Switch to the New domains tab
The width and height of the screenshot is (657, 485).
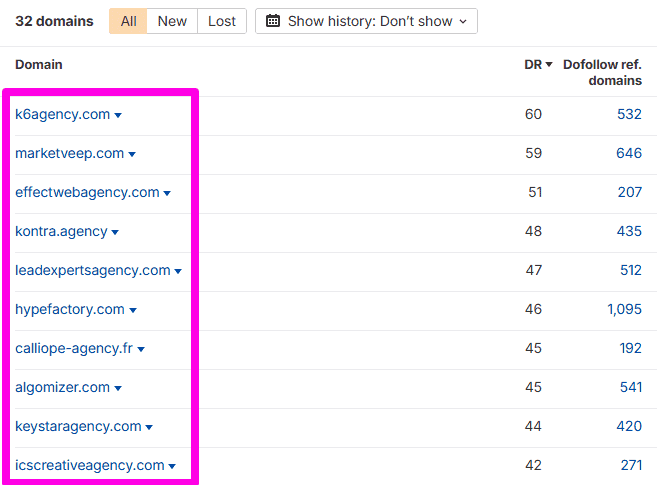[x=172, y=21]
